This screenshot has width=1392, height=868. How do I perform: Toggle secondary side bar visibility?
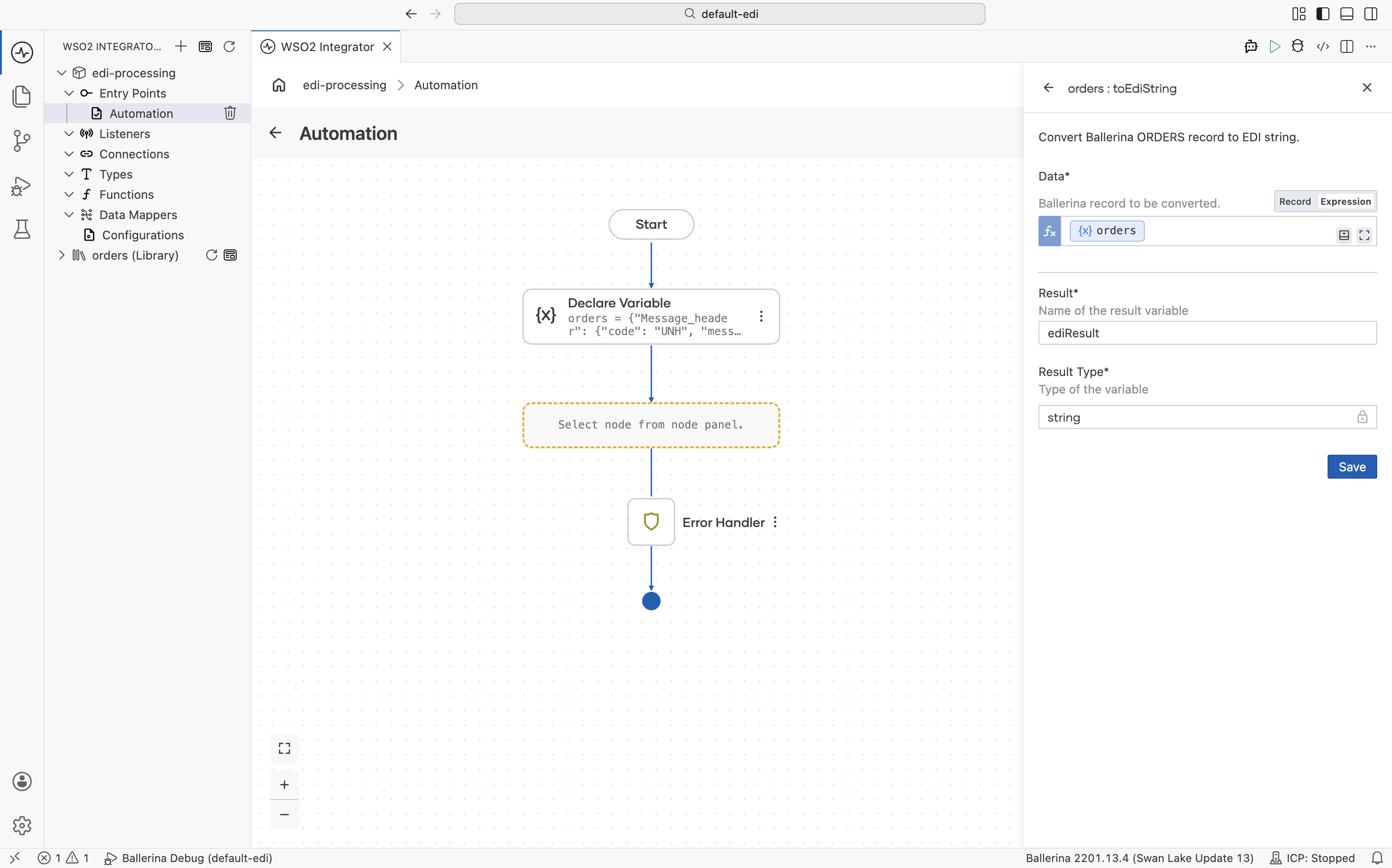pos(1371,14)
